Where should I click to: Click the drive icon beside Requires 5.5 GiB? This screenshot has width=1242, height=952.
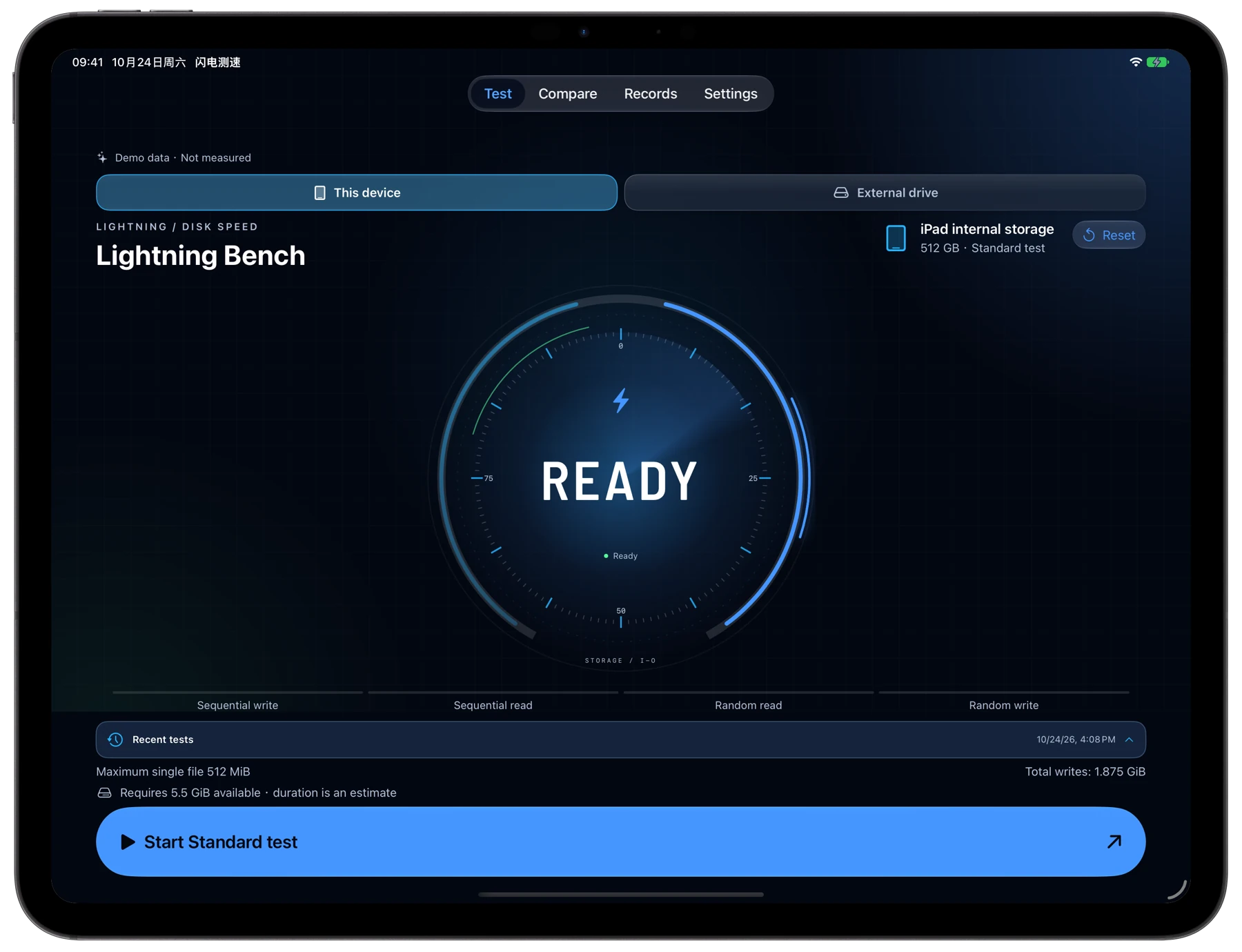click(104, 793)
